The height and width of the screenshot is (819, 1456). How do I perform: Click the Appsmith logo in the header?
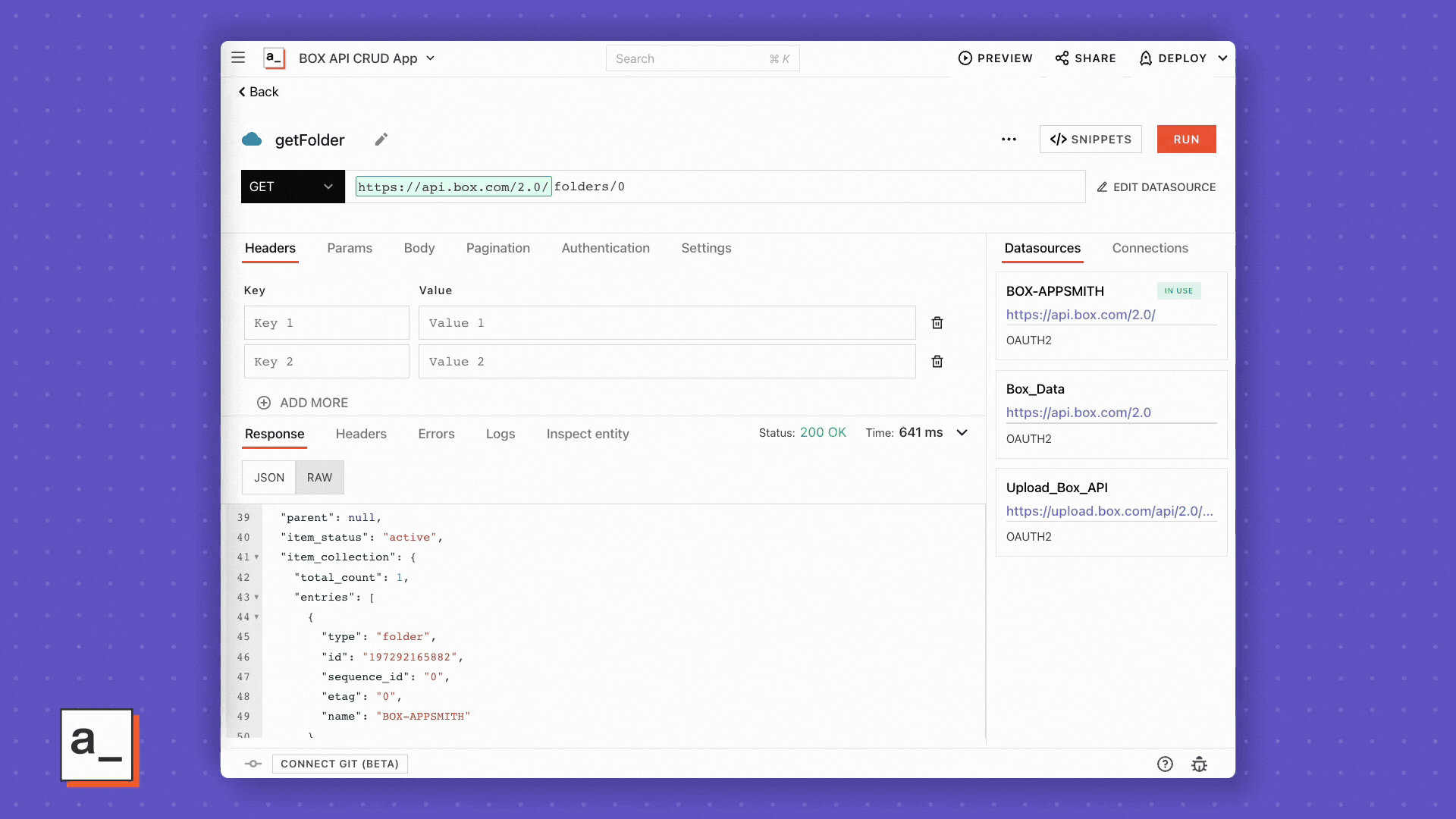[x=274, y=58]
